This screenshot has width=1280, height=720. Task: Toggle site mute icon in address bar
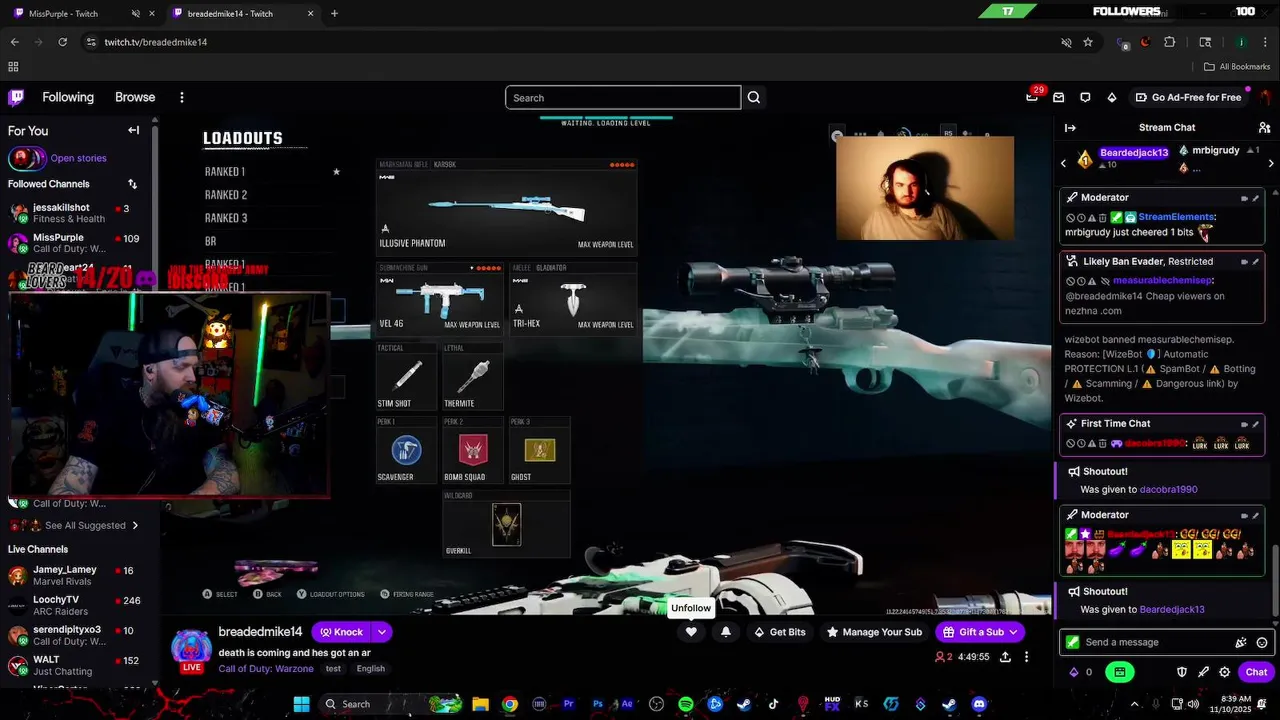click(x=1066, y=42)
